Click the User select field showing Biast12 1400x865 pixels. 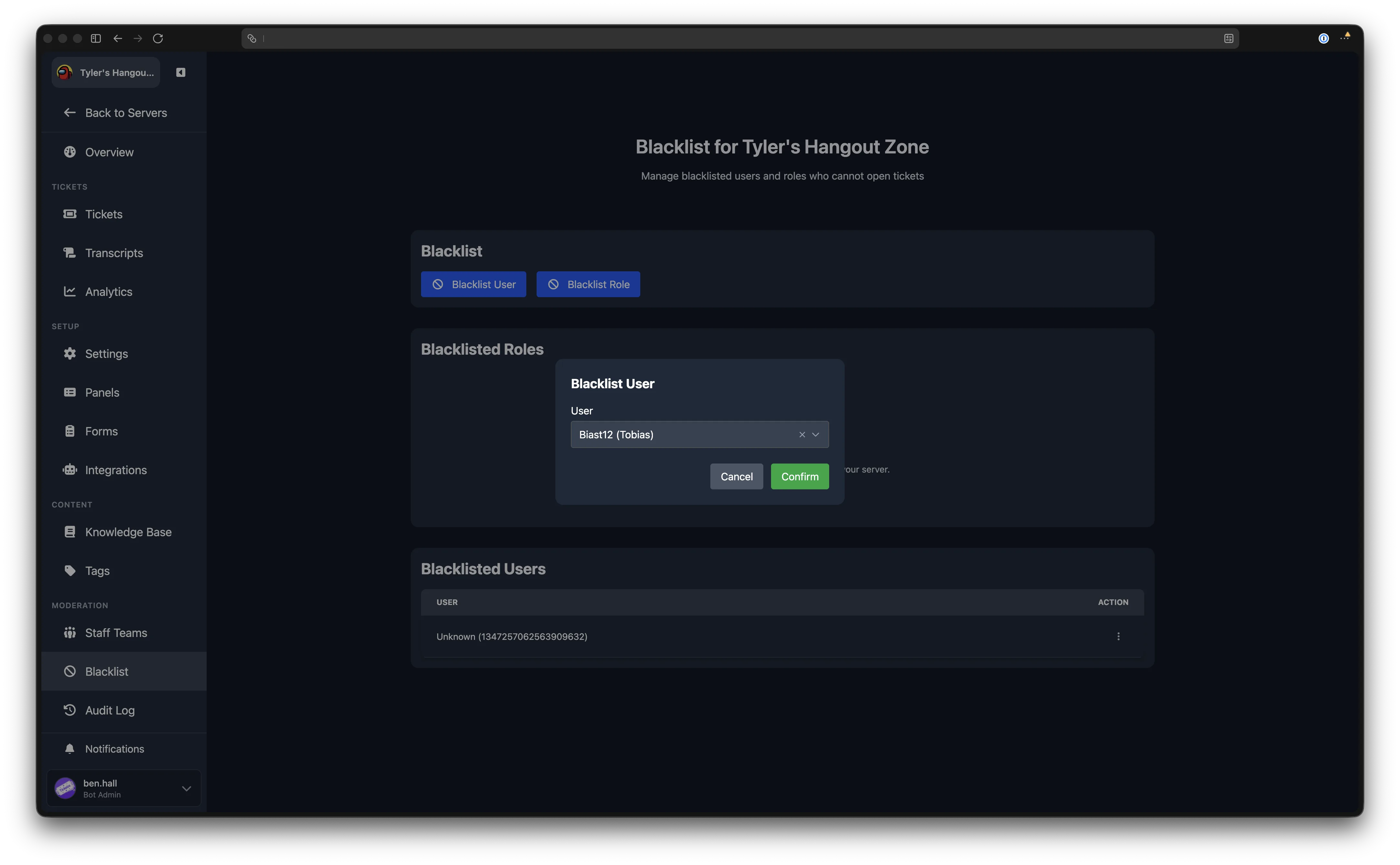[699, 435]
